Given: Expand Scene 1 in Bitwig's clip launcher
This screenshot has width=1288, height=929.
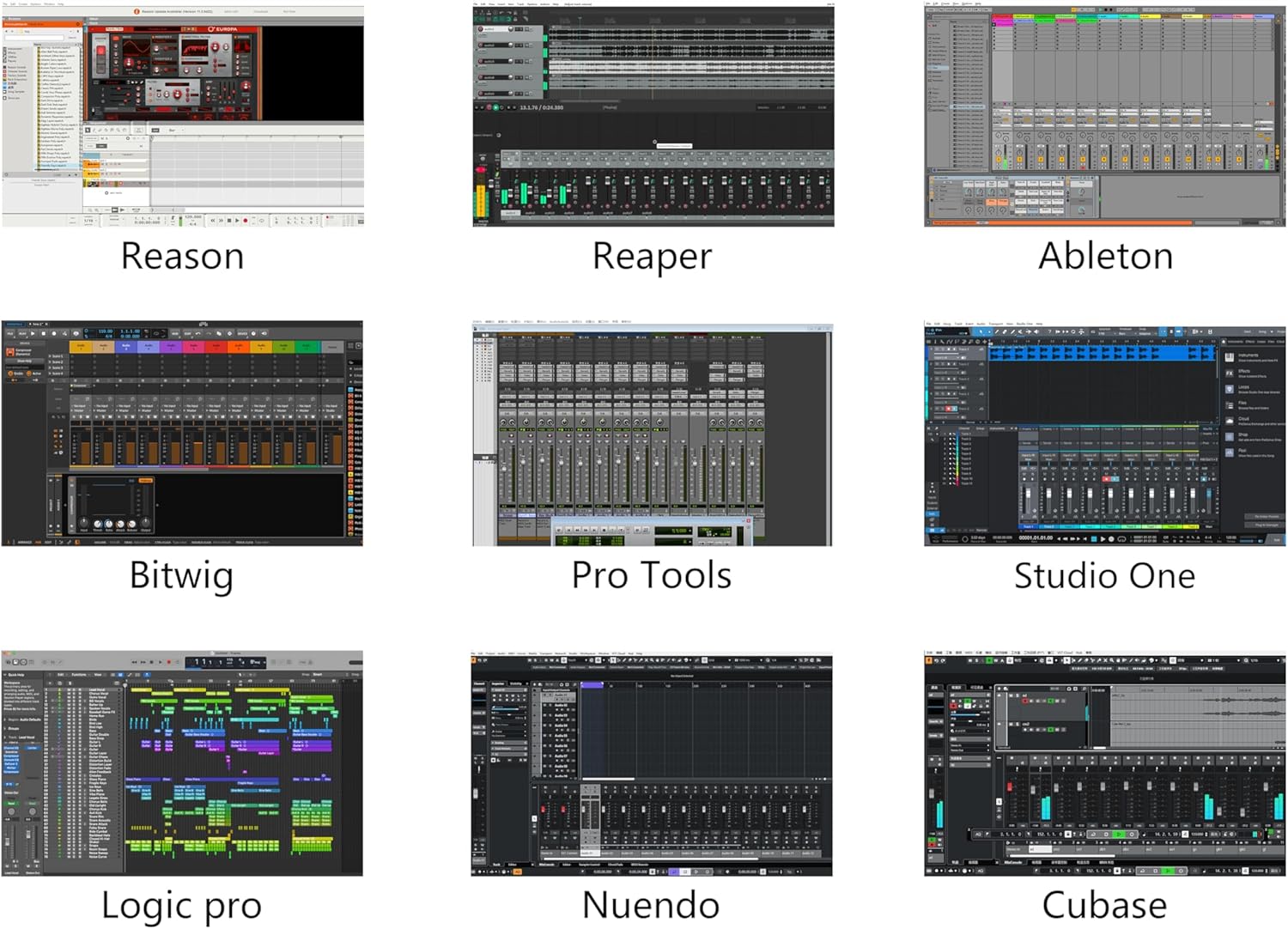Looking at the screenshot, I should point(52,356).
